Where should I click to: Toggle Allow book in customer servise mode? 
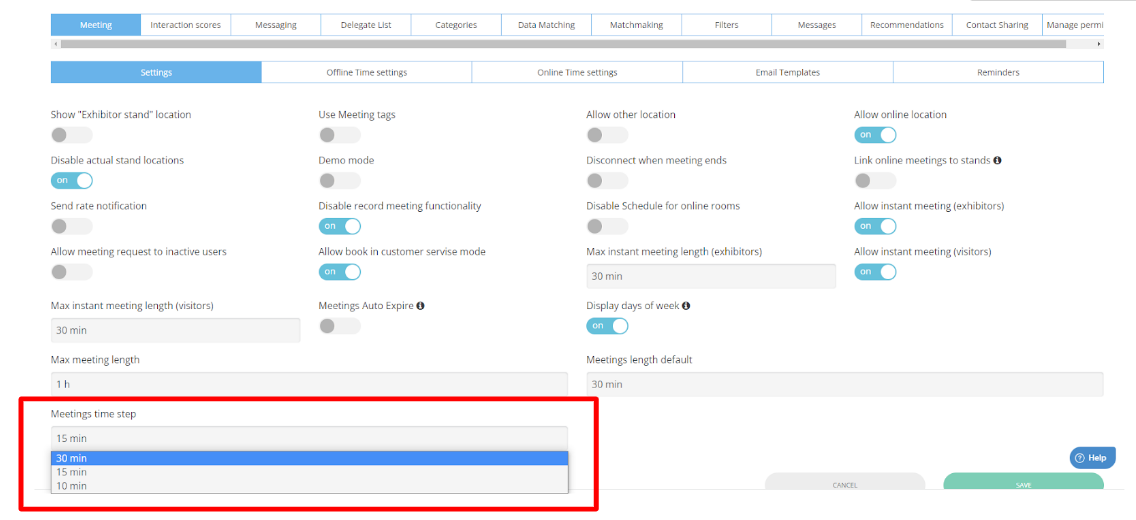coord(340,272)
